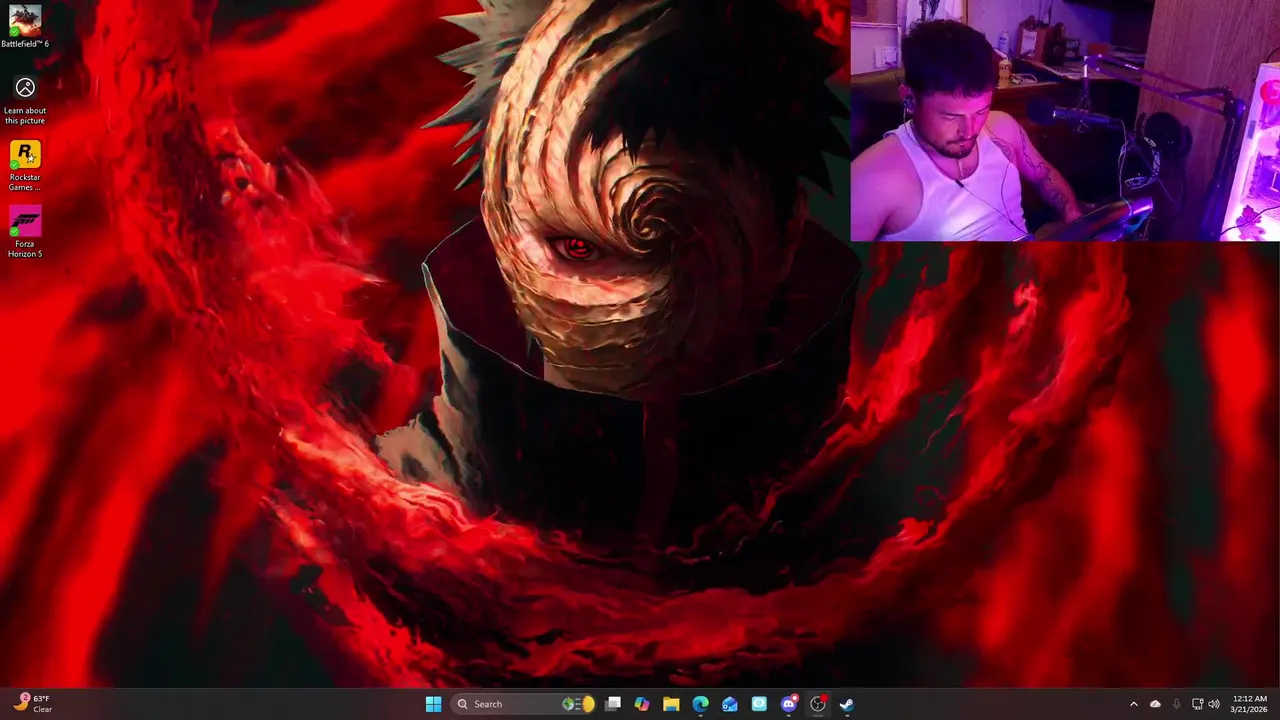Launch Microsoft Copilot from the taskbar
The image size is (1280, 720).
click(x=642, y=704)
